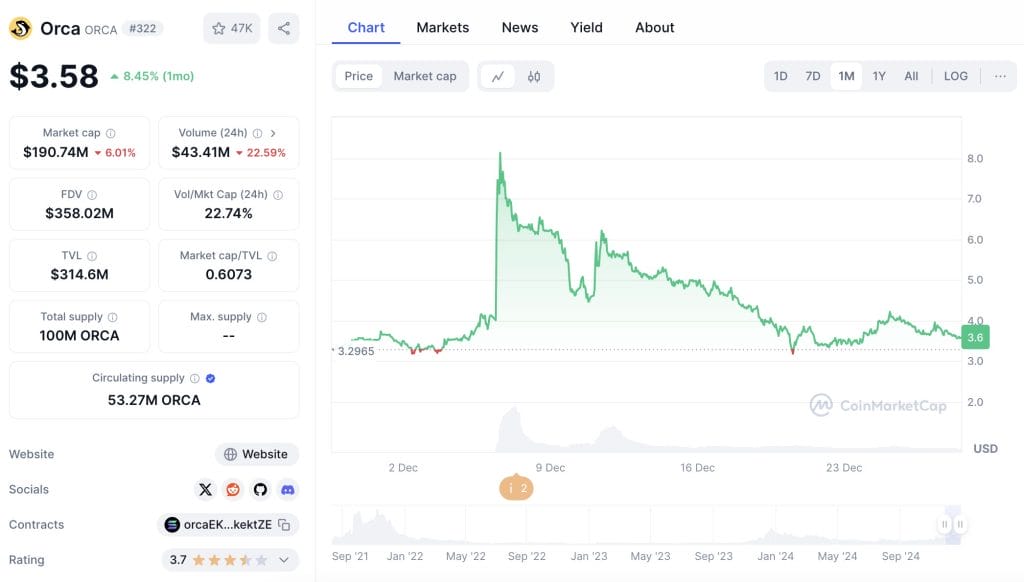Click the share icon button

tap(284, 28)
